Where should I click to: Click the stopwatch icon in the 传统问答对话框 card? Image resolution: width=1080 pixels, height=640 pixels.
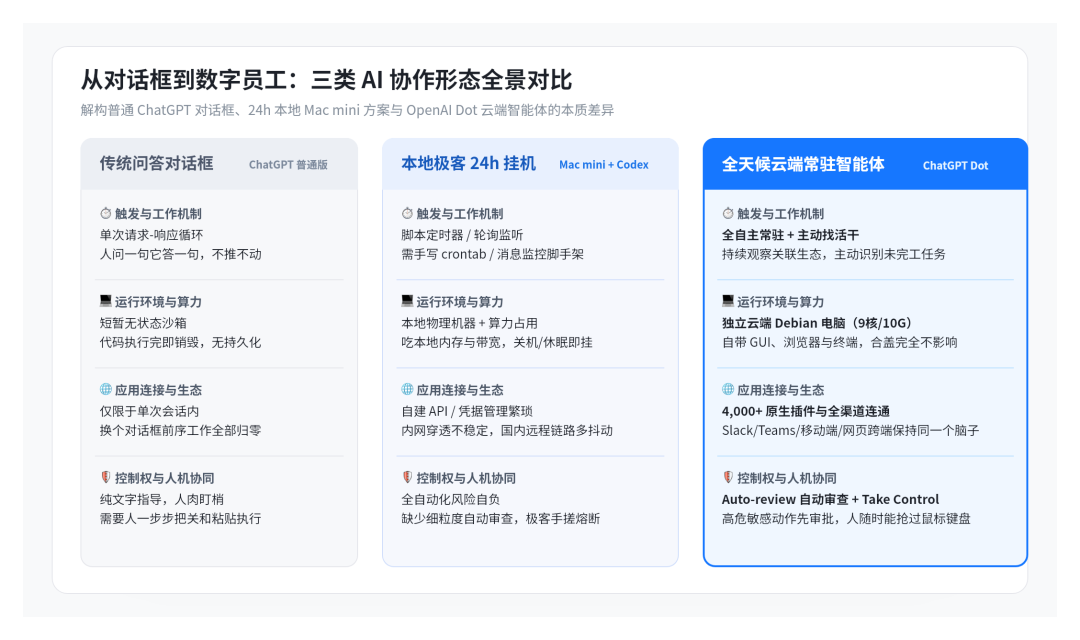coord(105,214)
